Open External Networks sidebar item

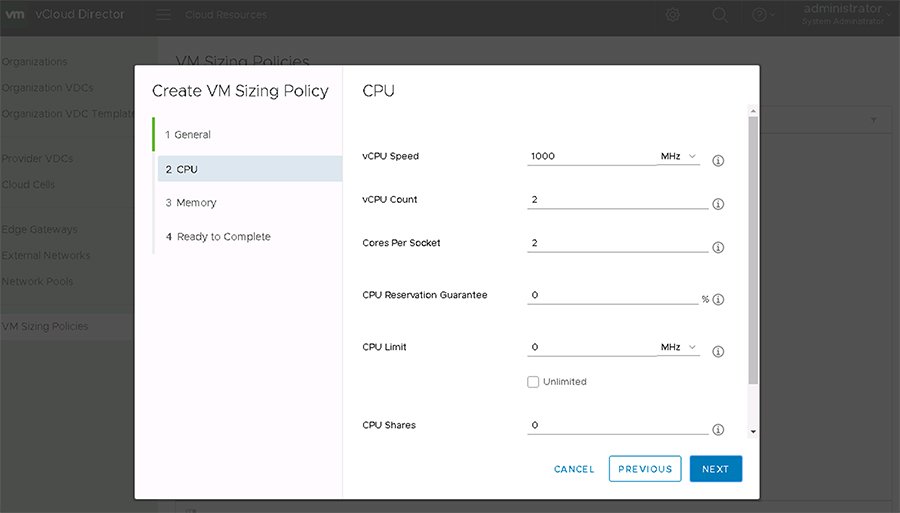click(46, 255)
